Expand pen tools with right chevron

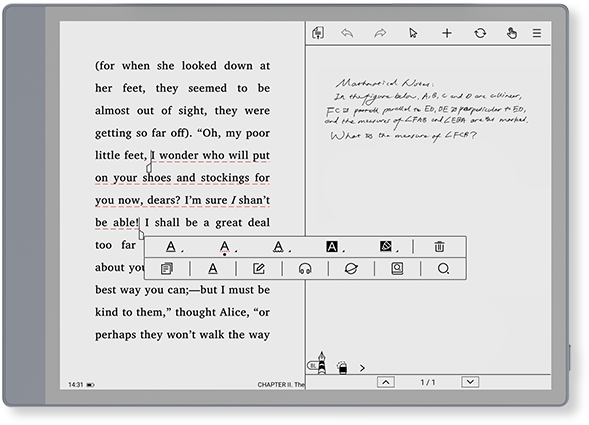click(x=362, y=368)
